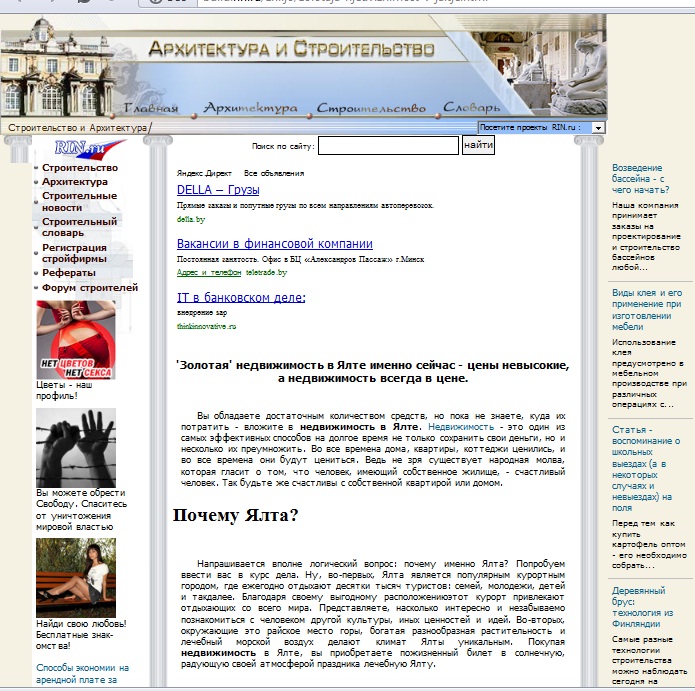Click the 'Золотая недвижимость в Ялте' article title
Image resolution: width=695 pixels, height=691 pixels.
pos(373,371)
